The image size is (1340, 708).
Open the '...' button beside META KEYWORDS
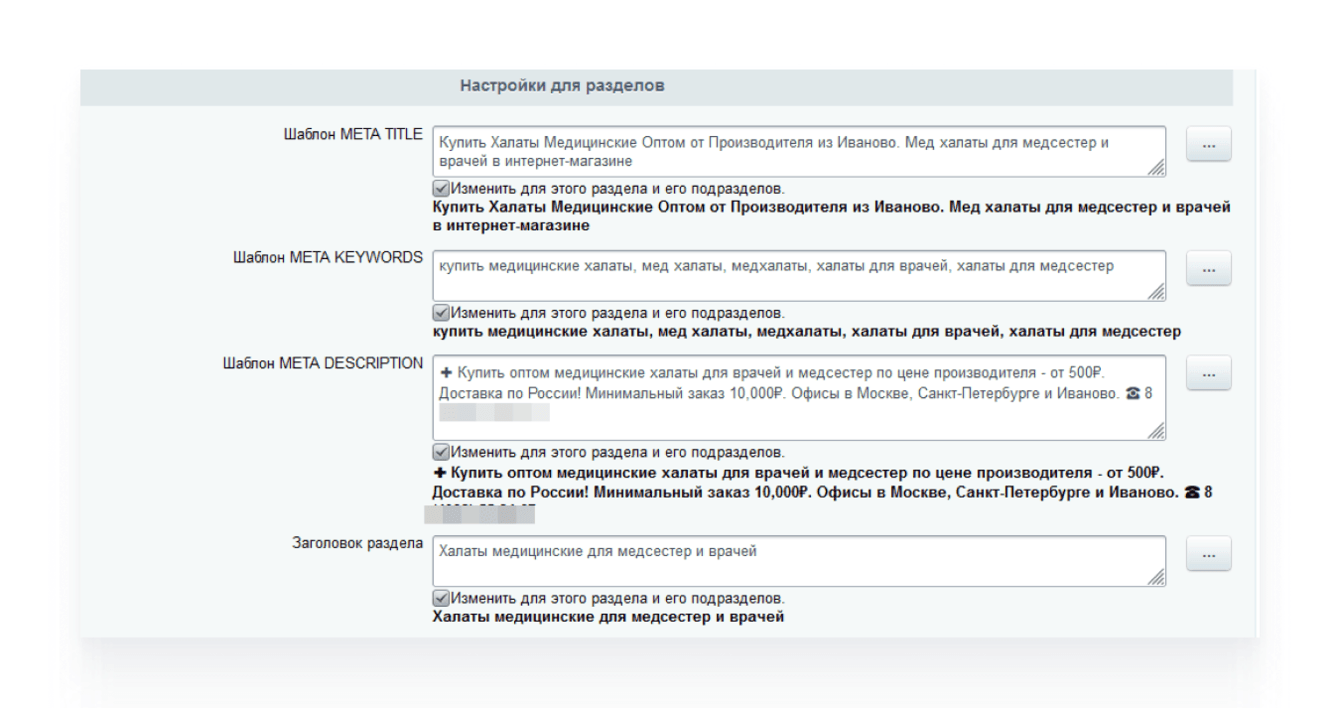pos(1209,268)
